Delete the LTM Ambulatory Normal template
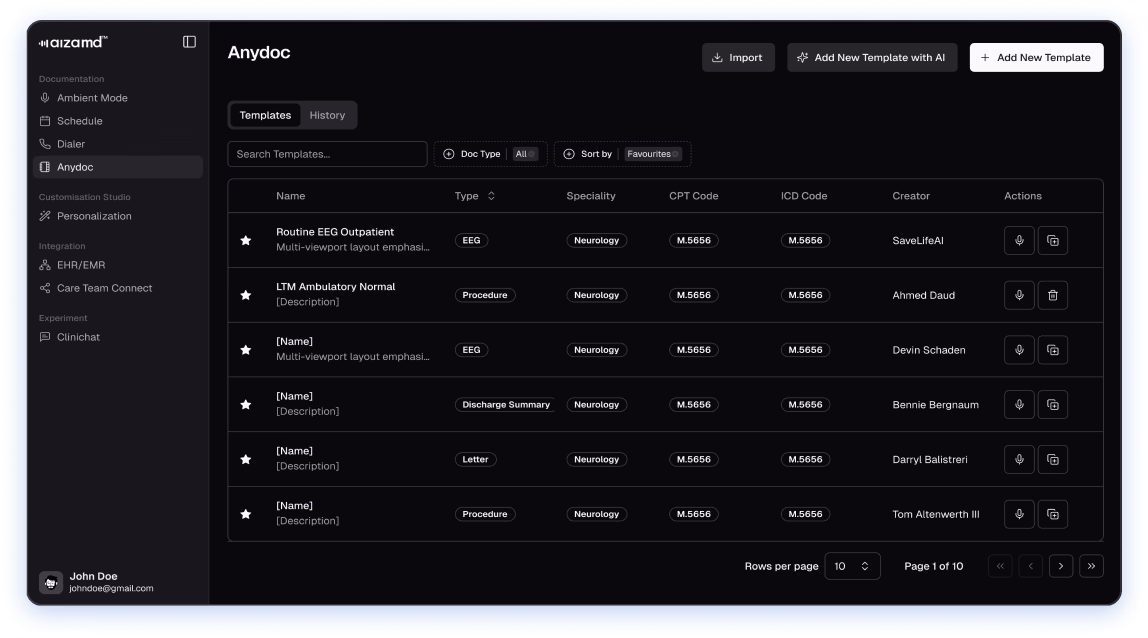Screen dimensions: 1148x638 pyautogui.click(x=1052, y=295)
